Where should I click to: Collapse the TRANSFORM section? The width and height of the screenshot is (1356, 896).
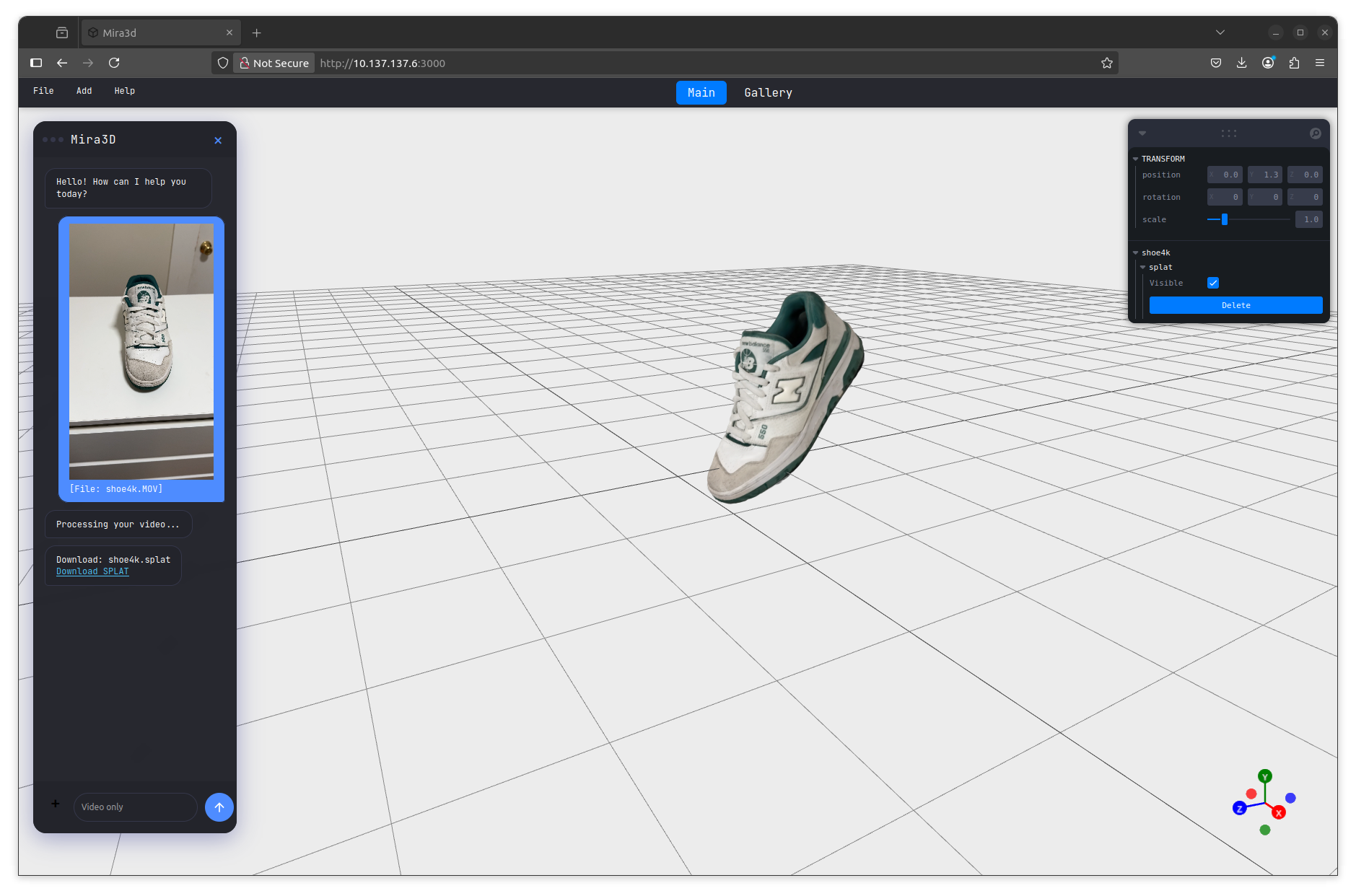pyautogui.click(x=1137, y=159)
